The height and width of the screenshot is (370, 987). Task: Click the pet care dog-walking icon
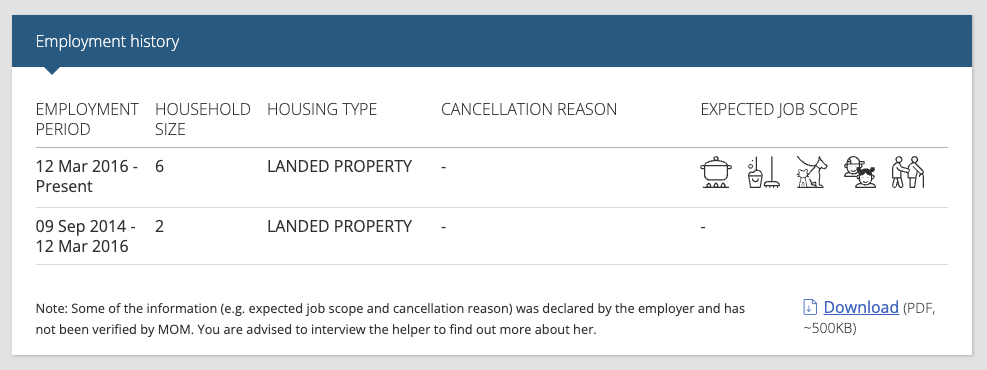(x=811, y=172)
